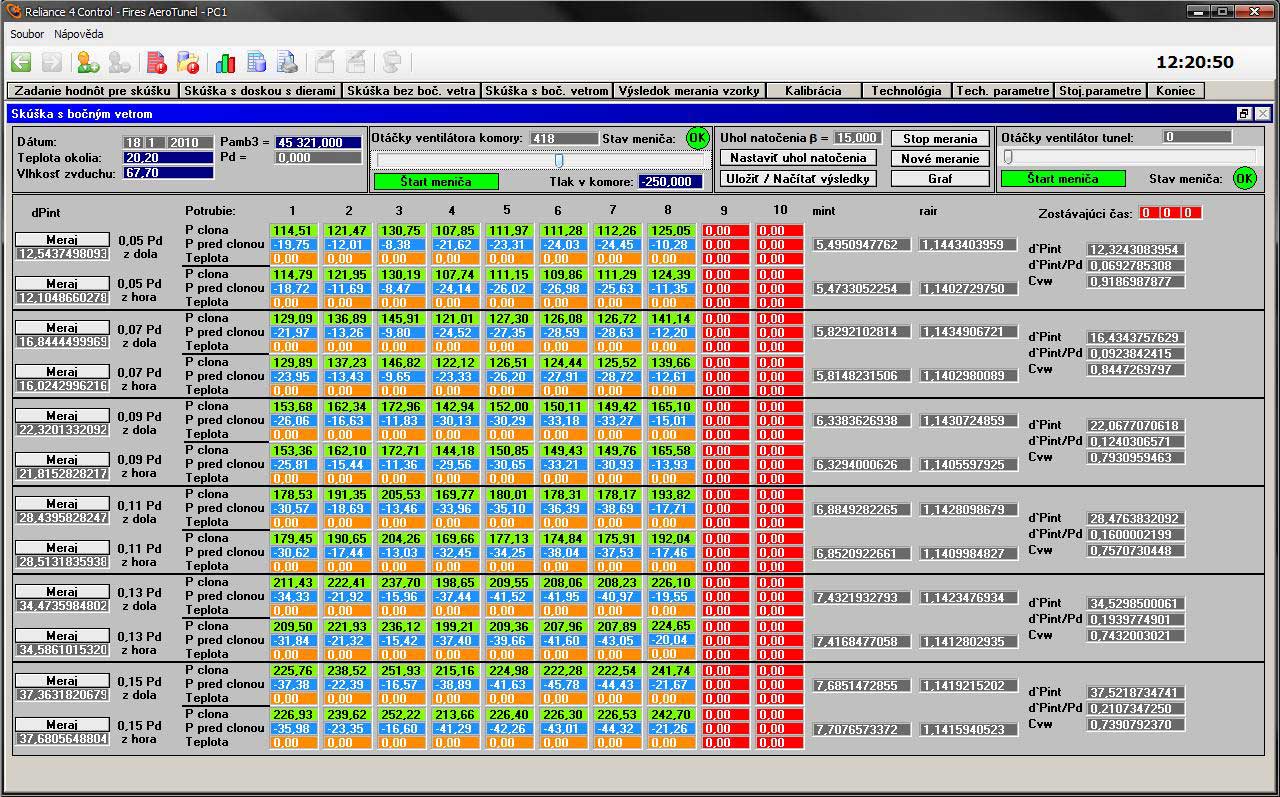
Task: Click the blue data tables icon
Action: click(x=257, y=62)
